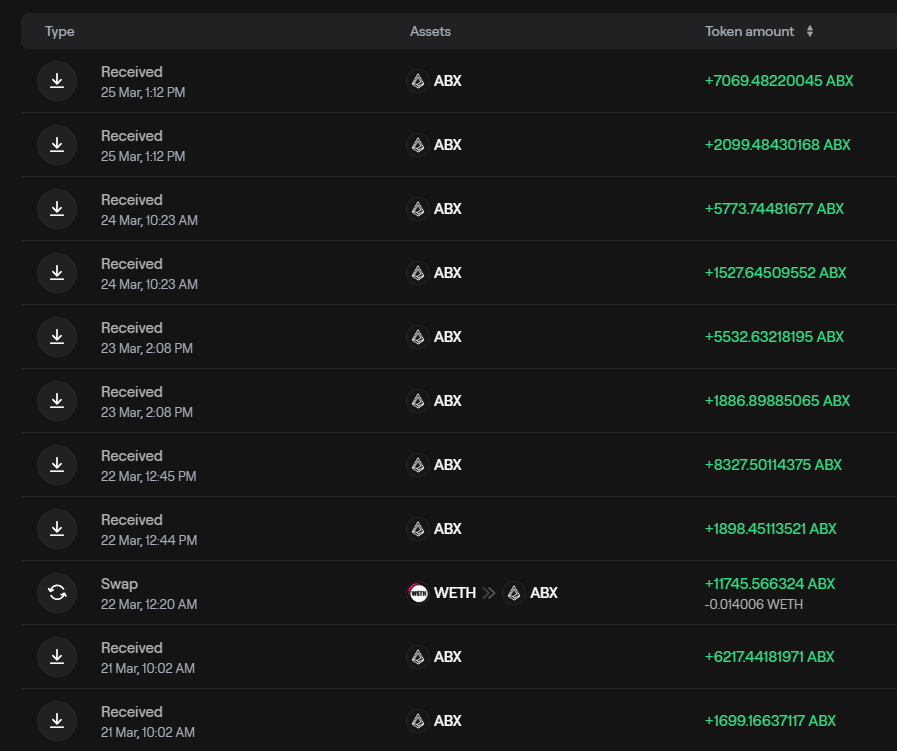The width and height of the screenshot is (897, 751).
Task: Click ABX token logo in the Swap row
Action: click(514, 593)
